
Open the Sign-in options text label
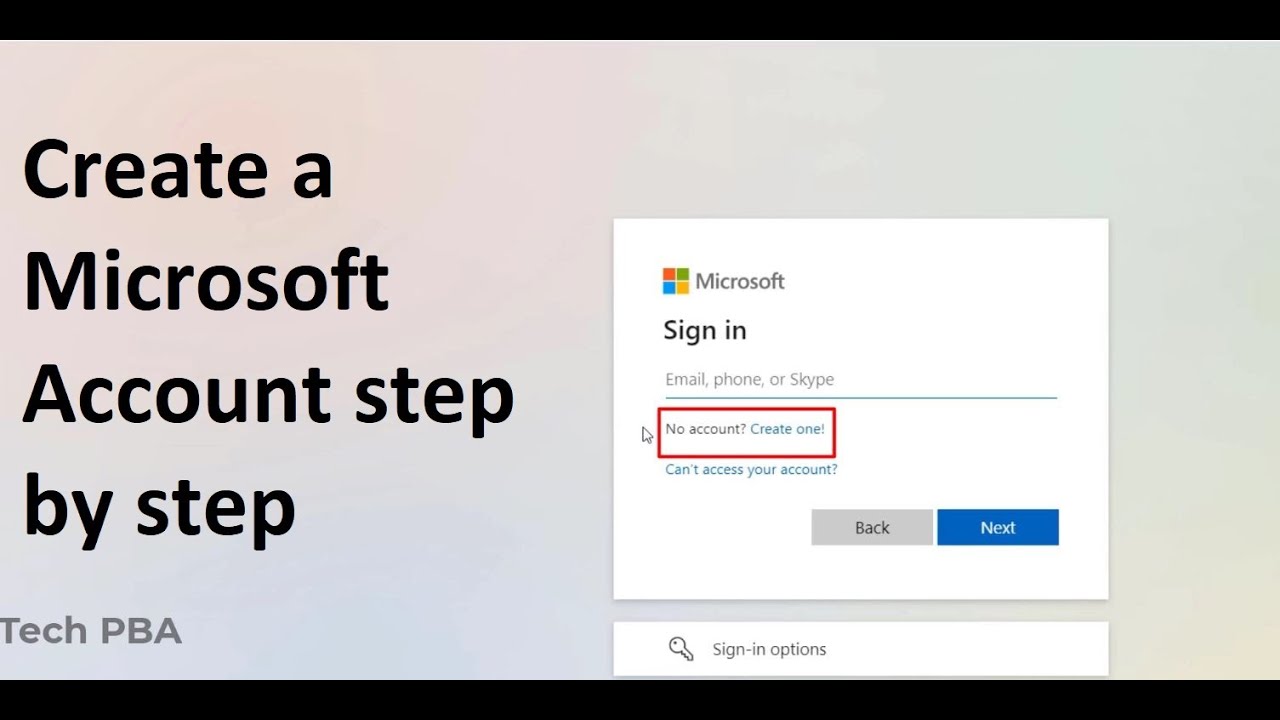(769, 649)
